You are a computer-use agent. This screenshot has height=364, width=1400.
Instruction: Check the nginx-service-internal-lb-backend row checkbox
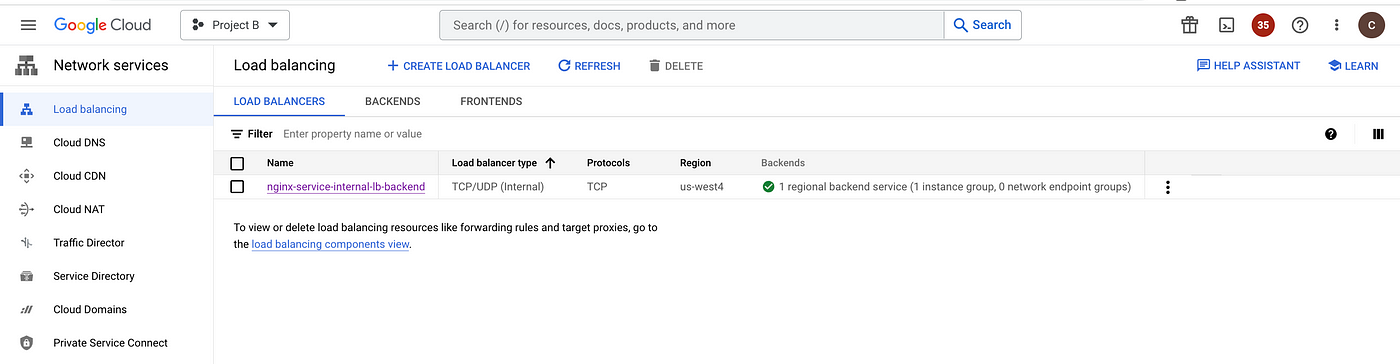tap(237, 187)
